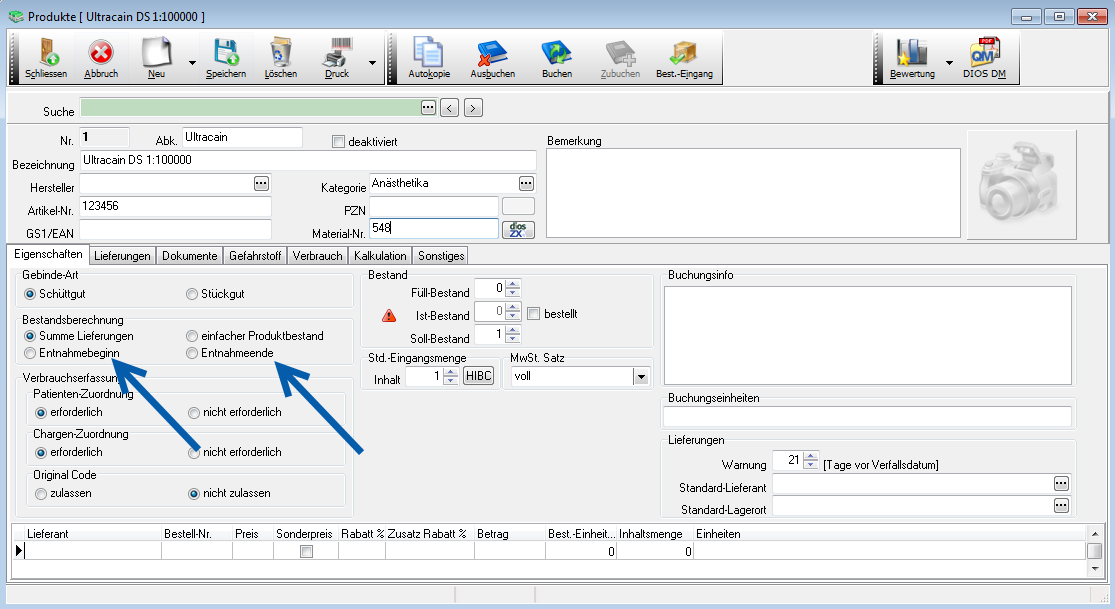Image resolution: width=1115 pixels, height=609 pixels.
Task: Open Kategorie lookup ellipsis button
Action: (526, 184)
